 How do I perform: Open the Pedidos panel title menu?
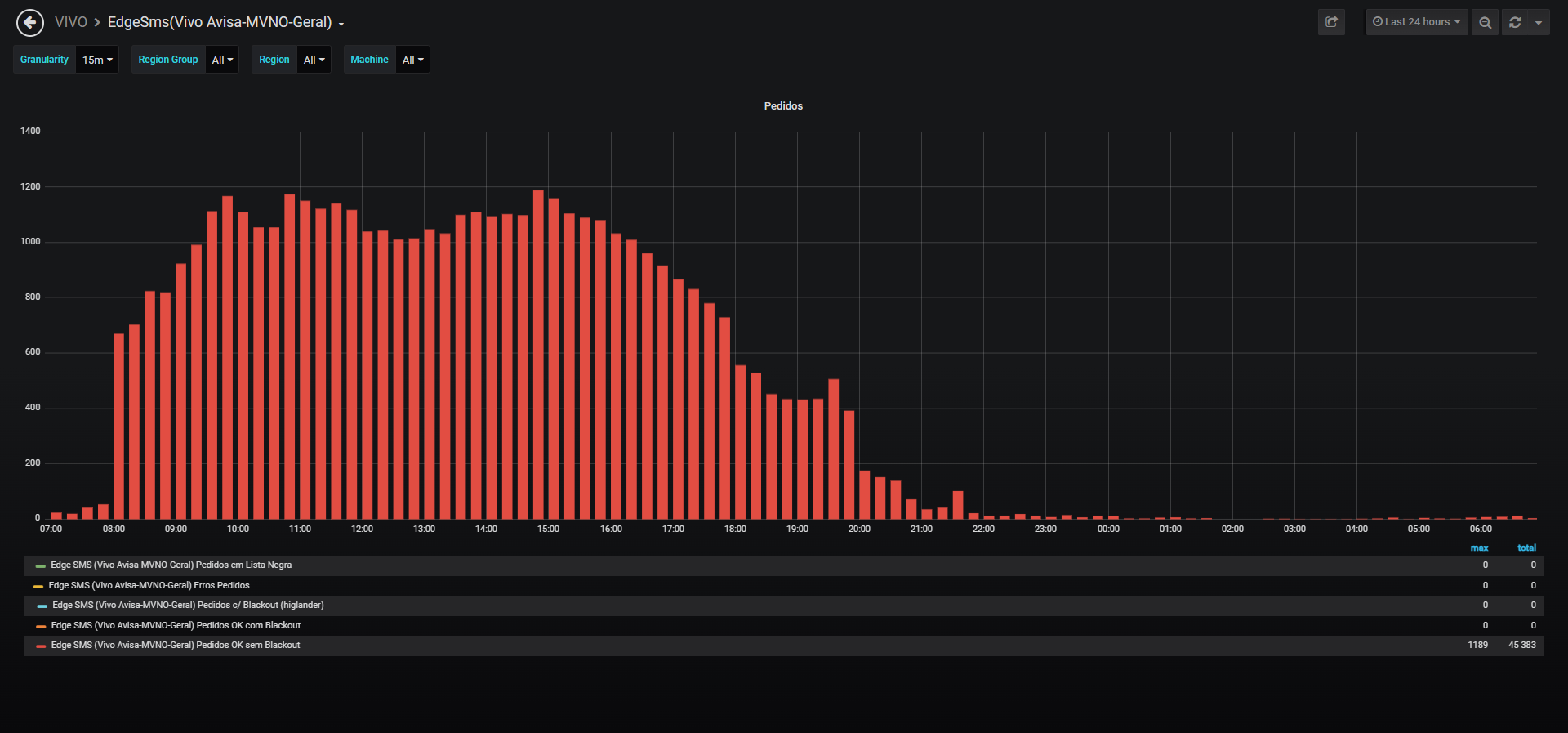tap(783, 106)
